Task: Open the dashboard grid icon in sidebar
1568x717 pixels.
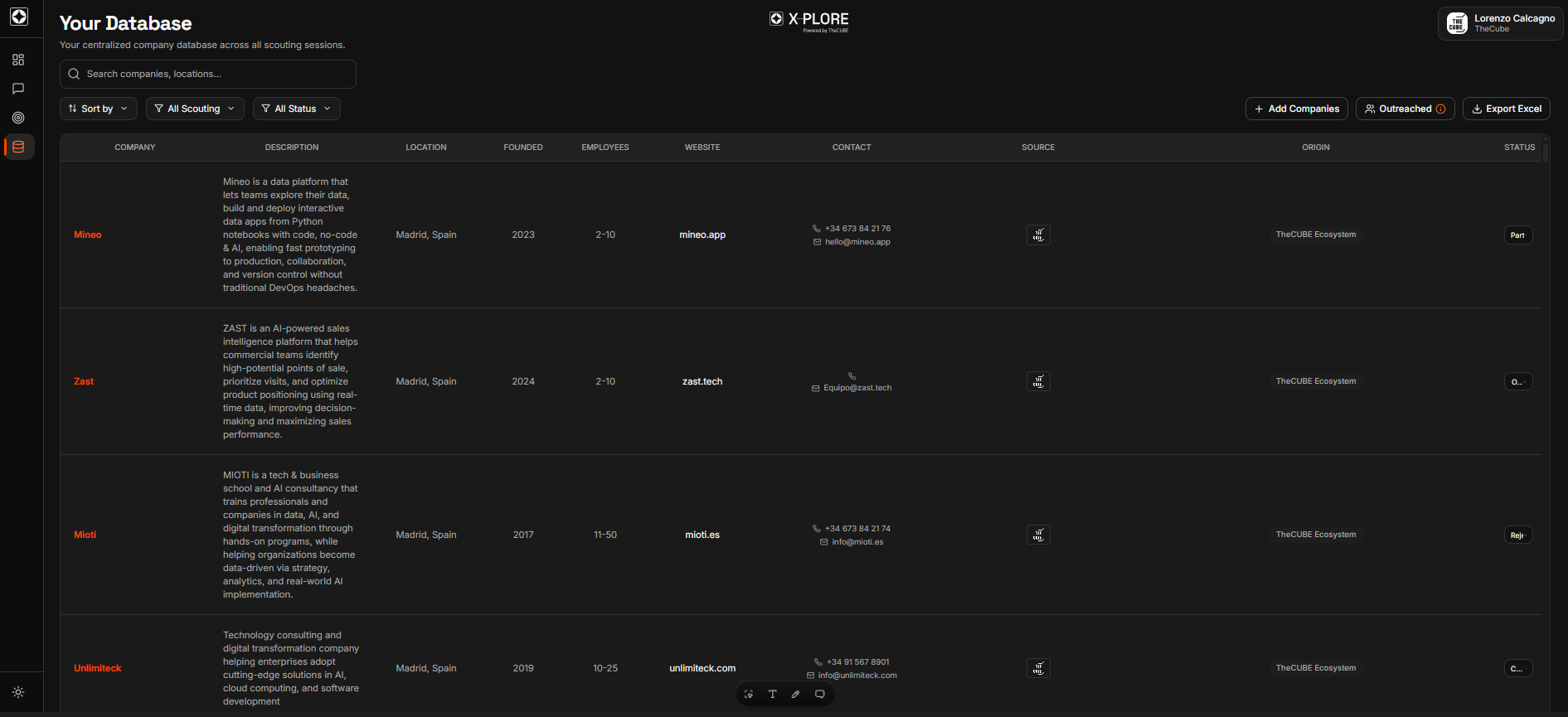Action: click(x=18, y=60)
